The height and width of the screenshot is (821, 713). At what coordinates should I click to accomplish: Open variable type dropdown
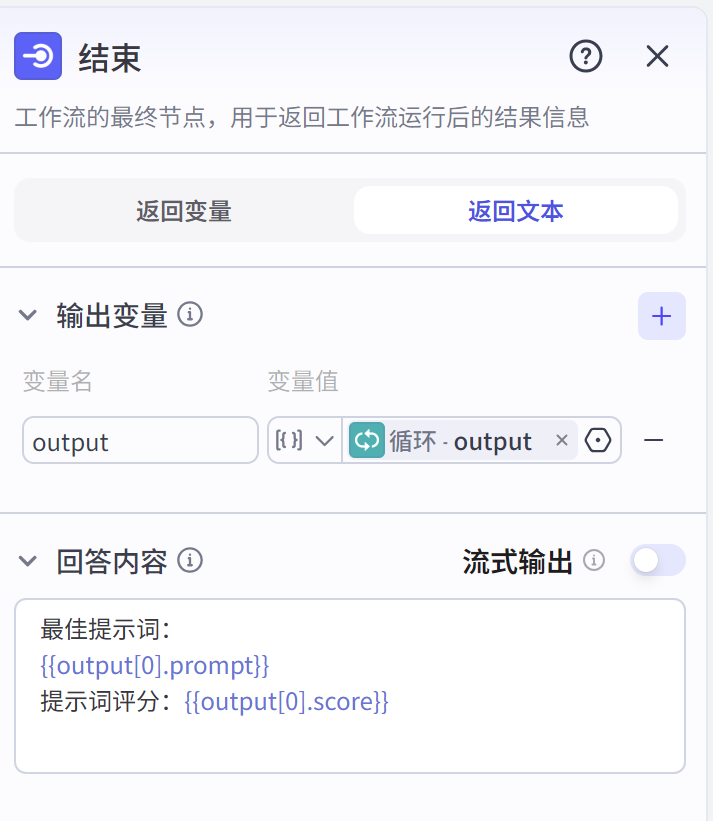pos(305,440)
